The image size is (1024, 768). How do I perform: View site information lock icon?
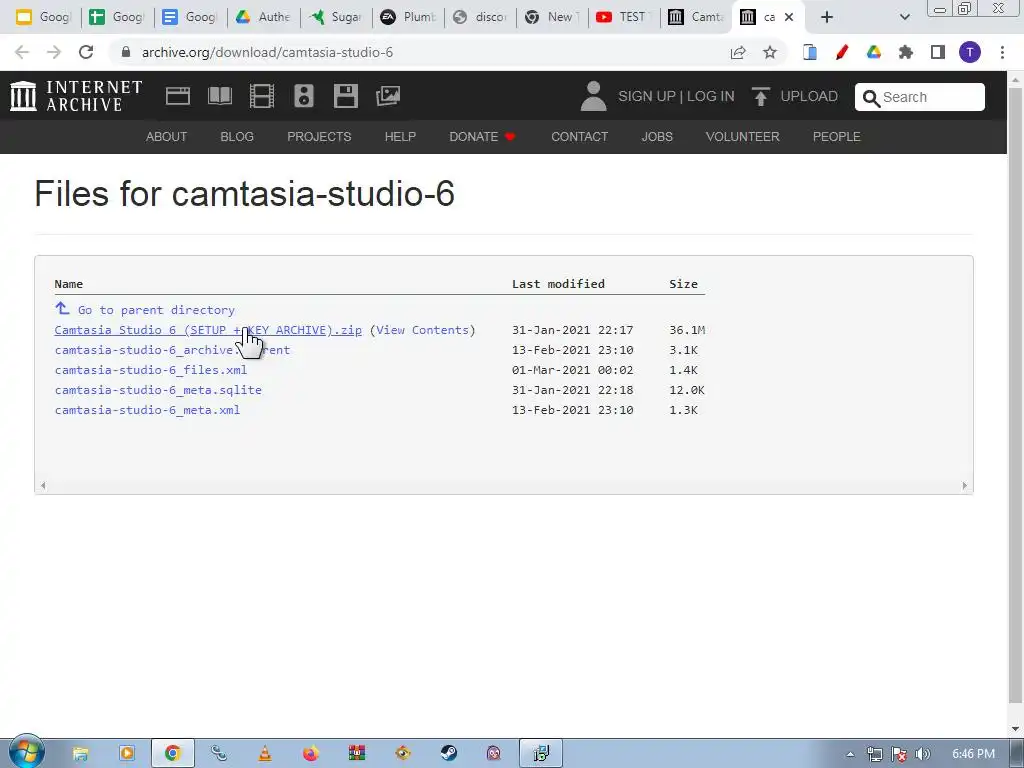coord(126,52)
